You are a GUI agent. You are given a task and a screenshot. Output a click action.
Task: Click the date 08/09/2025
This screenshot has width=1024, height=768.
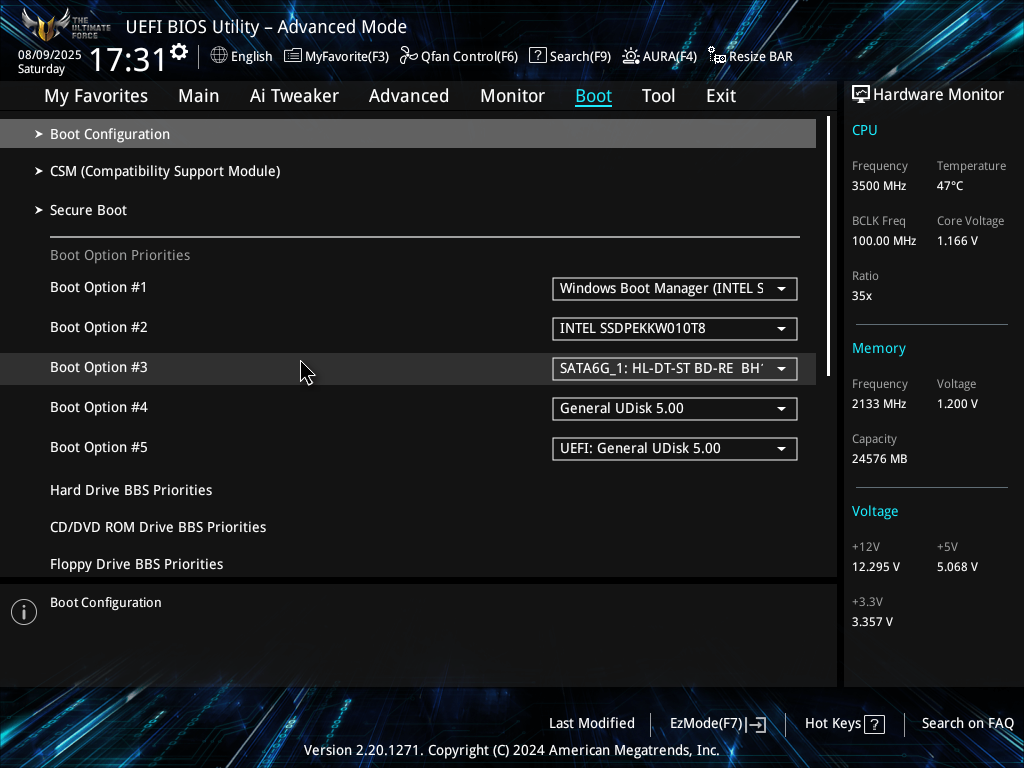click(50, 55)
